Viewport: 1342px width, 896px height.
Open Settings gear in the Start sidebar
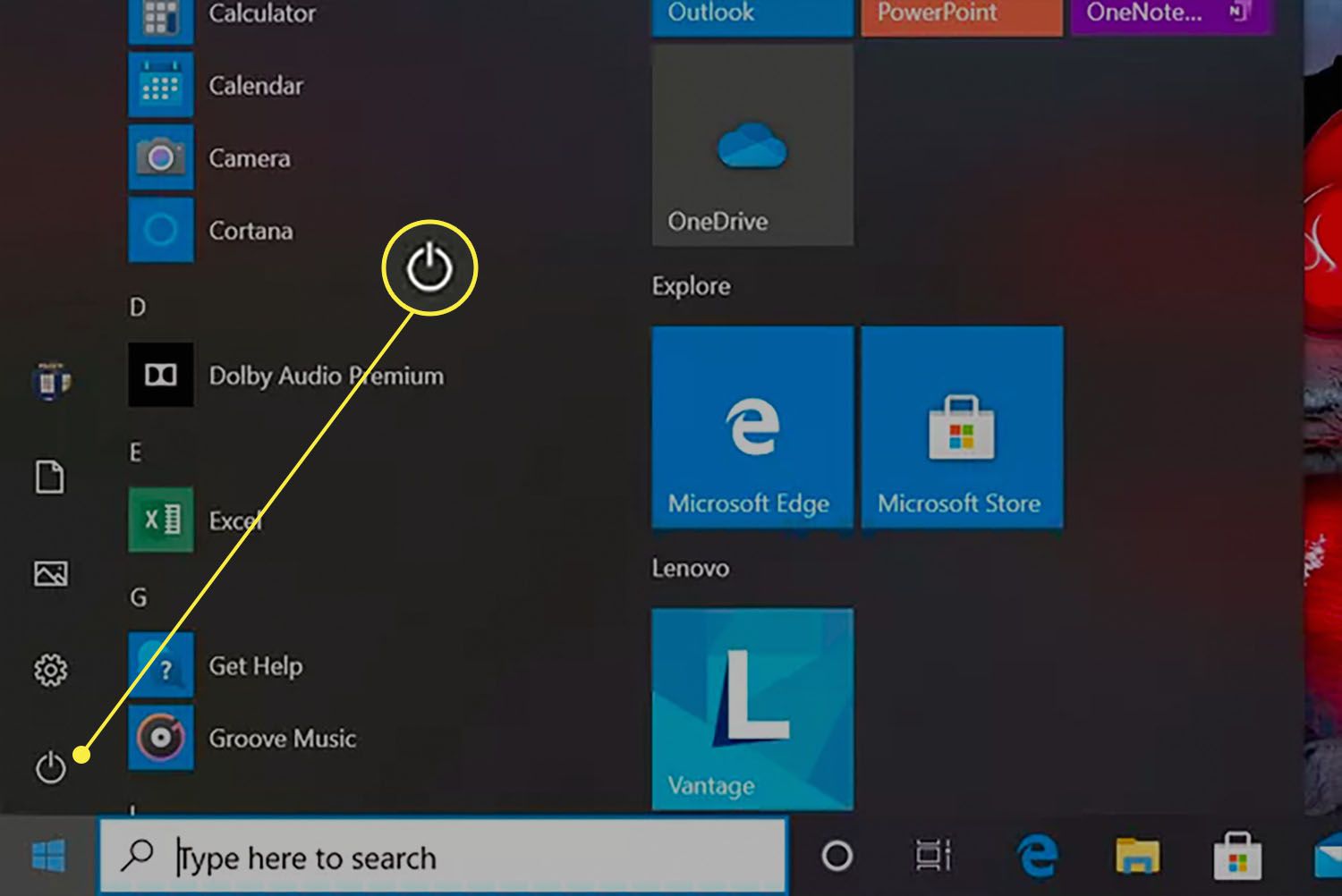50,670
